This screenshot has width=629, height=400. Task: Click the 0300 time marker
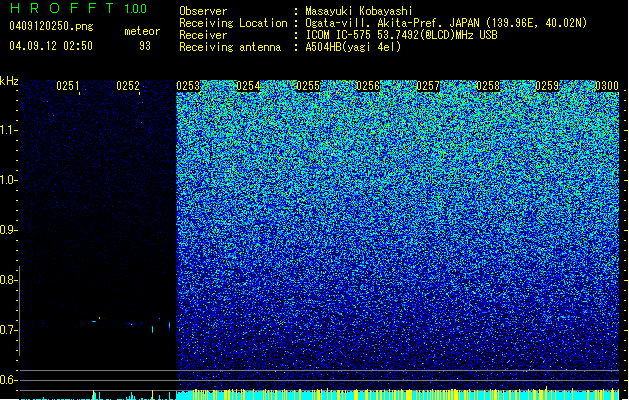tap(607, 86)
